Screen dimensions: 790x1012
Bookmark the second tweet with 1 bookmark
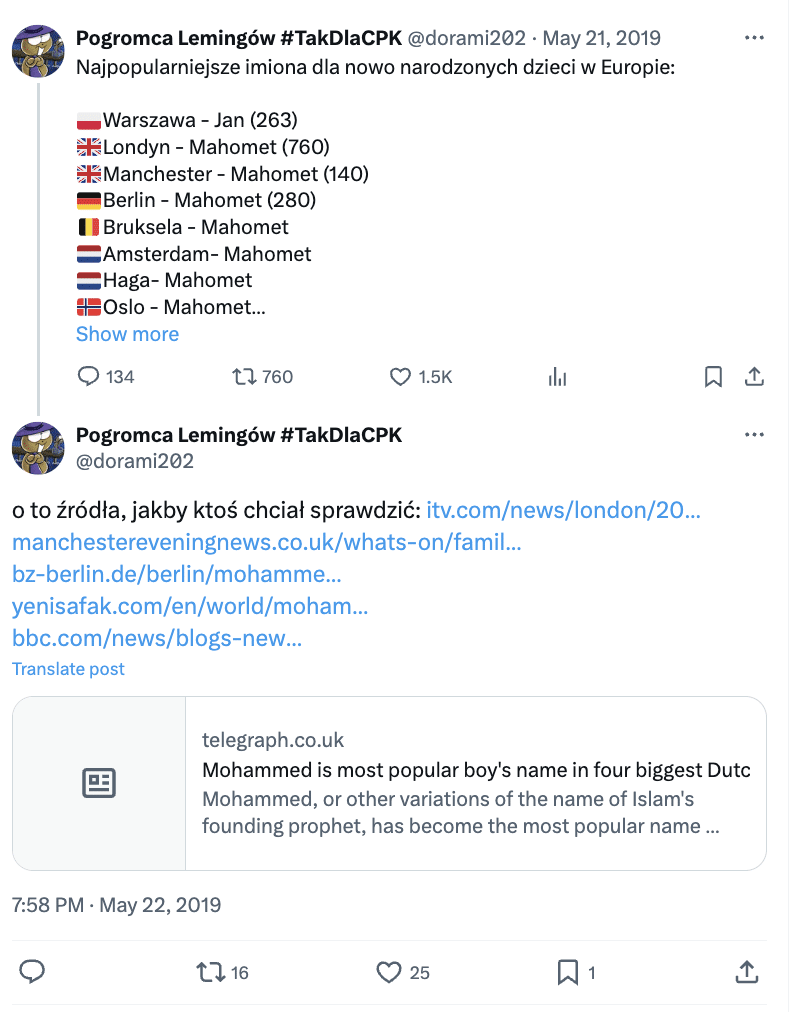pos(567,971)
